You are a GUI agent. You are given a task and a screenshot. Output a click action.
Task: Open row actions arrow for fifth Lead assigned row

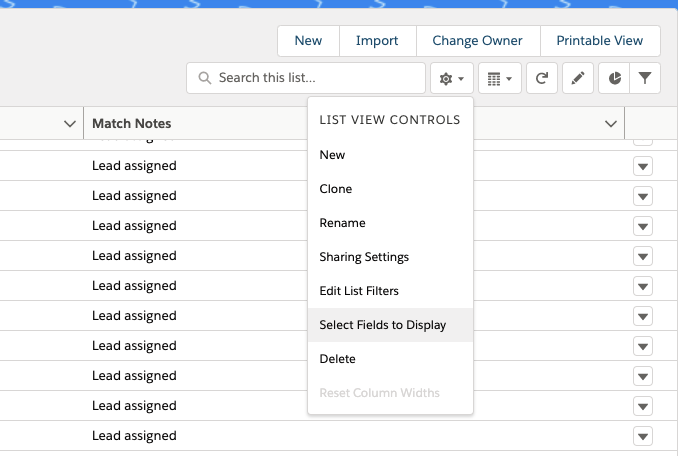(x=643, y=286)
